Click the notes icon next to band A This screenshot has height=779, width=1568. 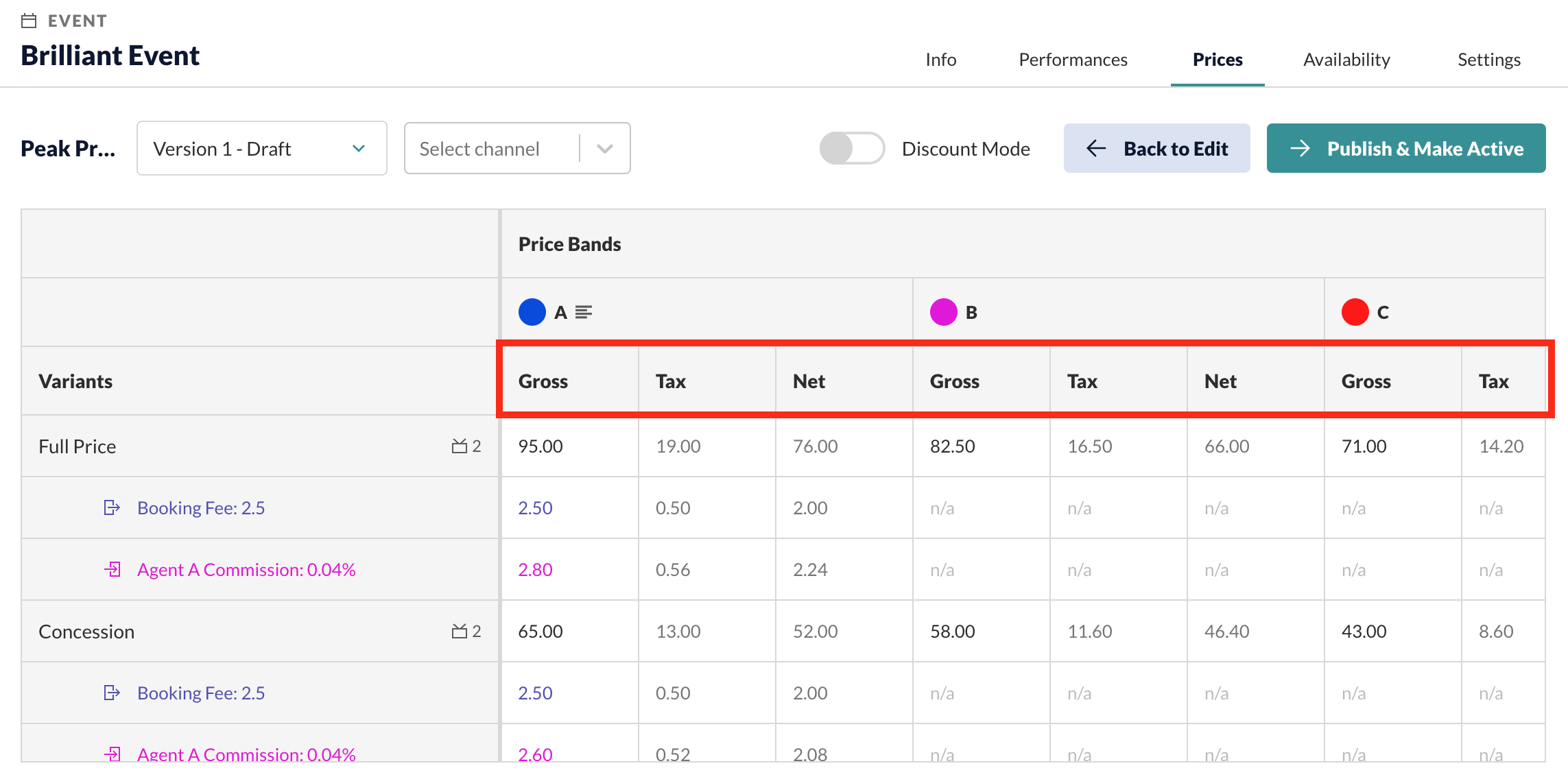click(x=584, y=313)
